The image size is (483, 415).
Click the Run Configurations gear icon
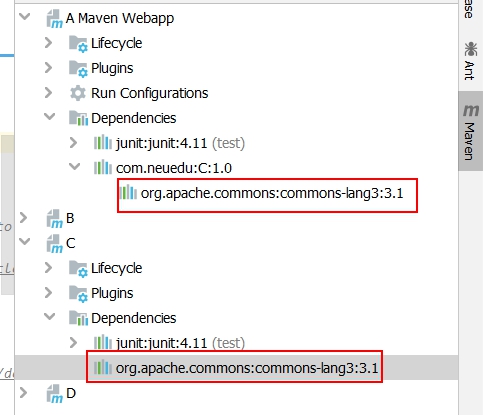coord(78,93)
